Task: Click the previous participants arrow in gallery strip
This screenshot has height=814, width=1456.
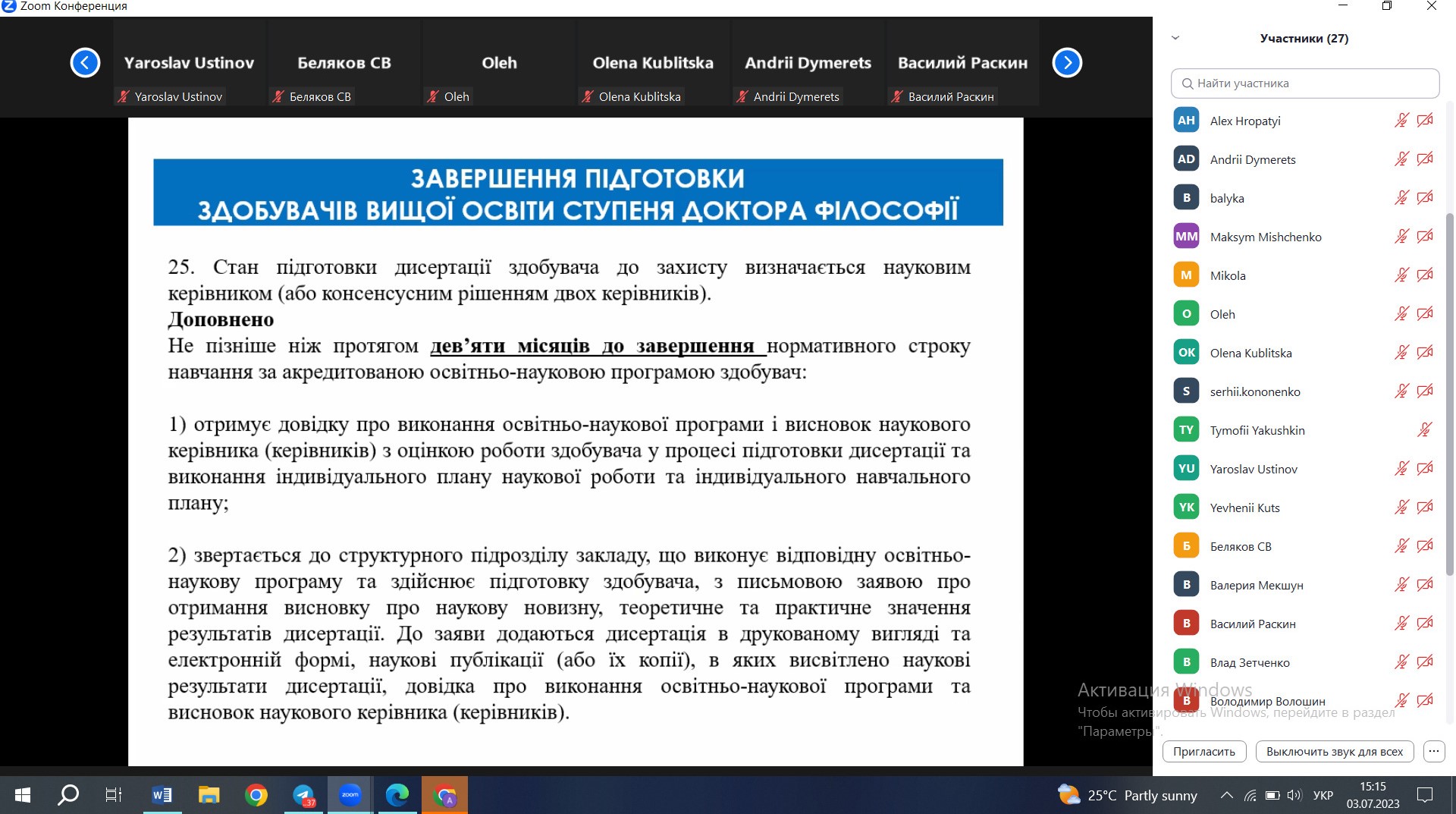Action: 85,62
